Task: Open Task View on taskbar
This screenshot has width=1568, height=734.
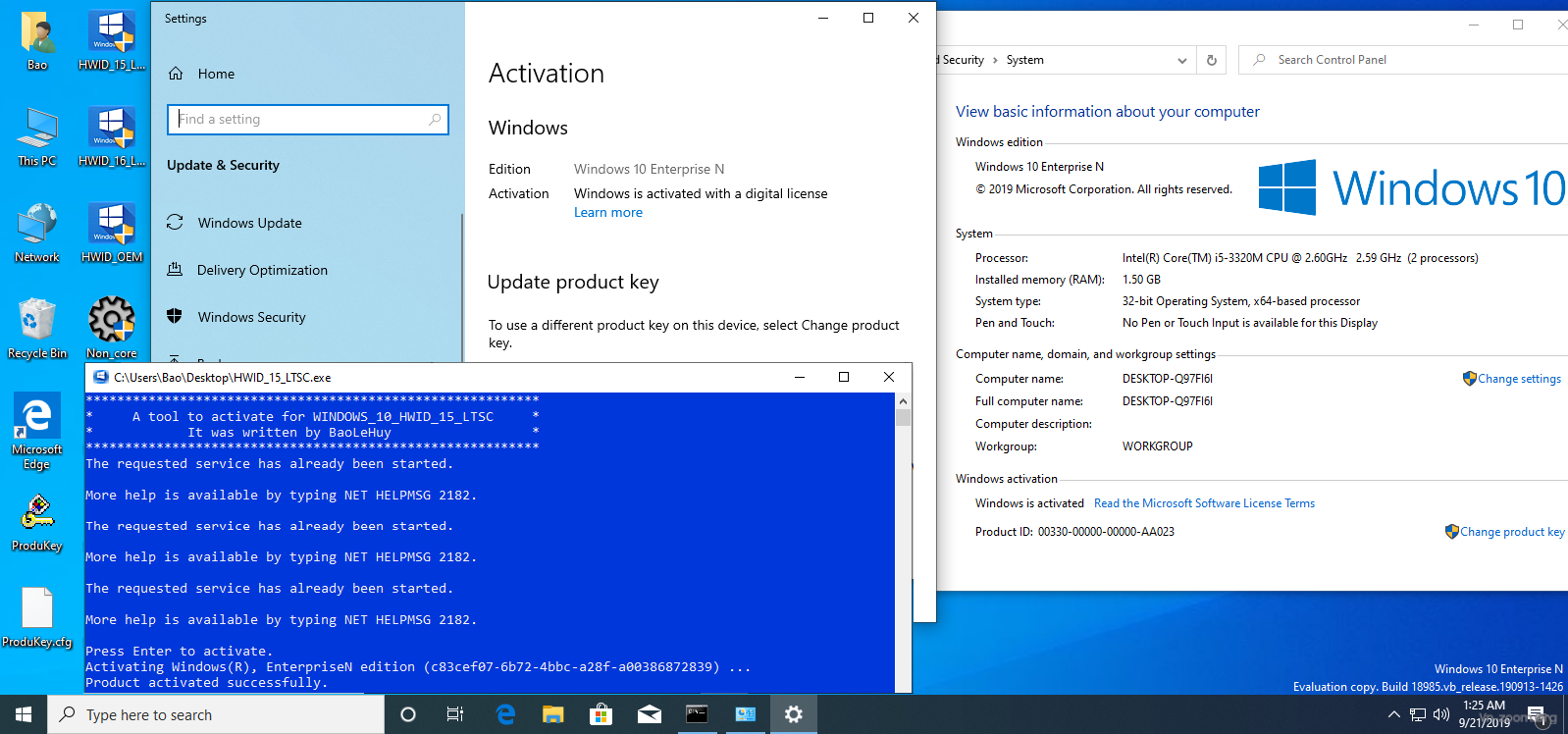Action: (x=455, y=714)
